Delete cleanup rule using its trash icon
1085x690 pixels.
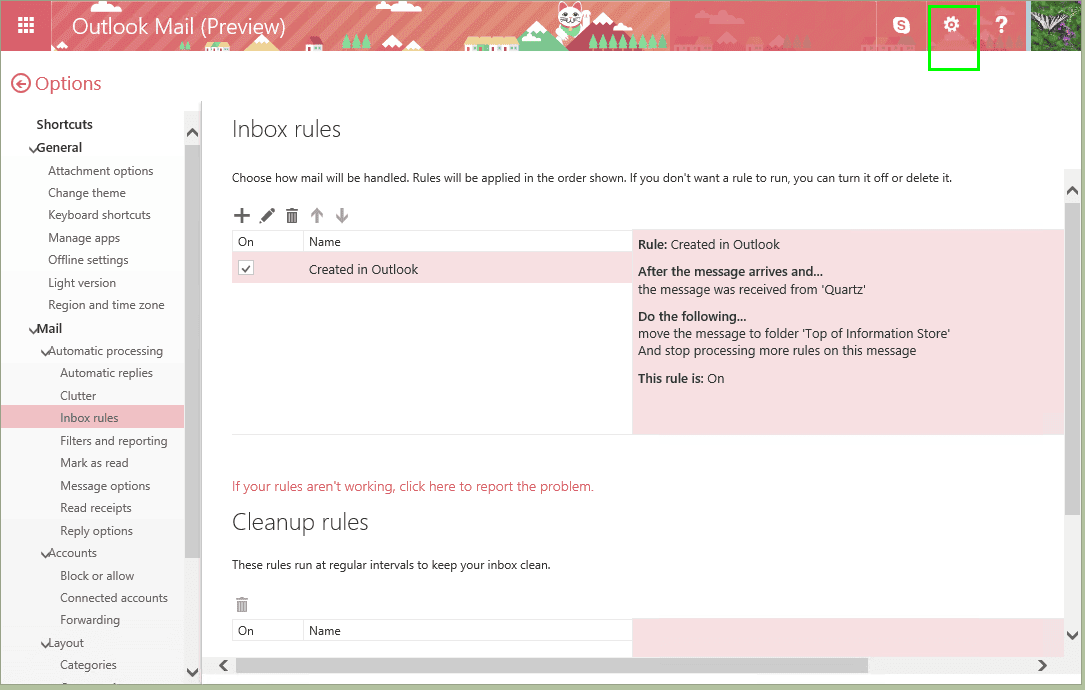[x=241, y=605]
